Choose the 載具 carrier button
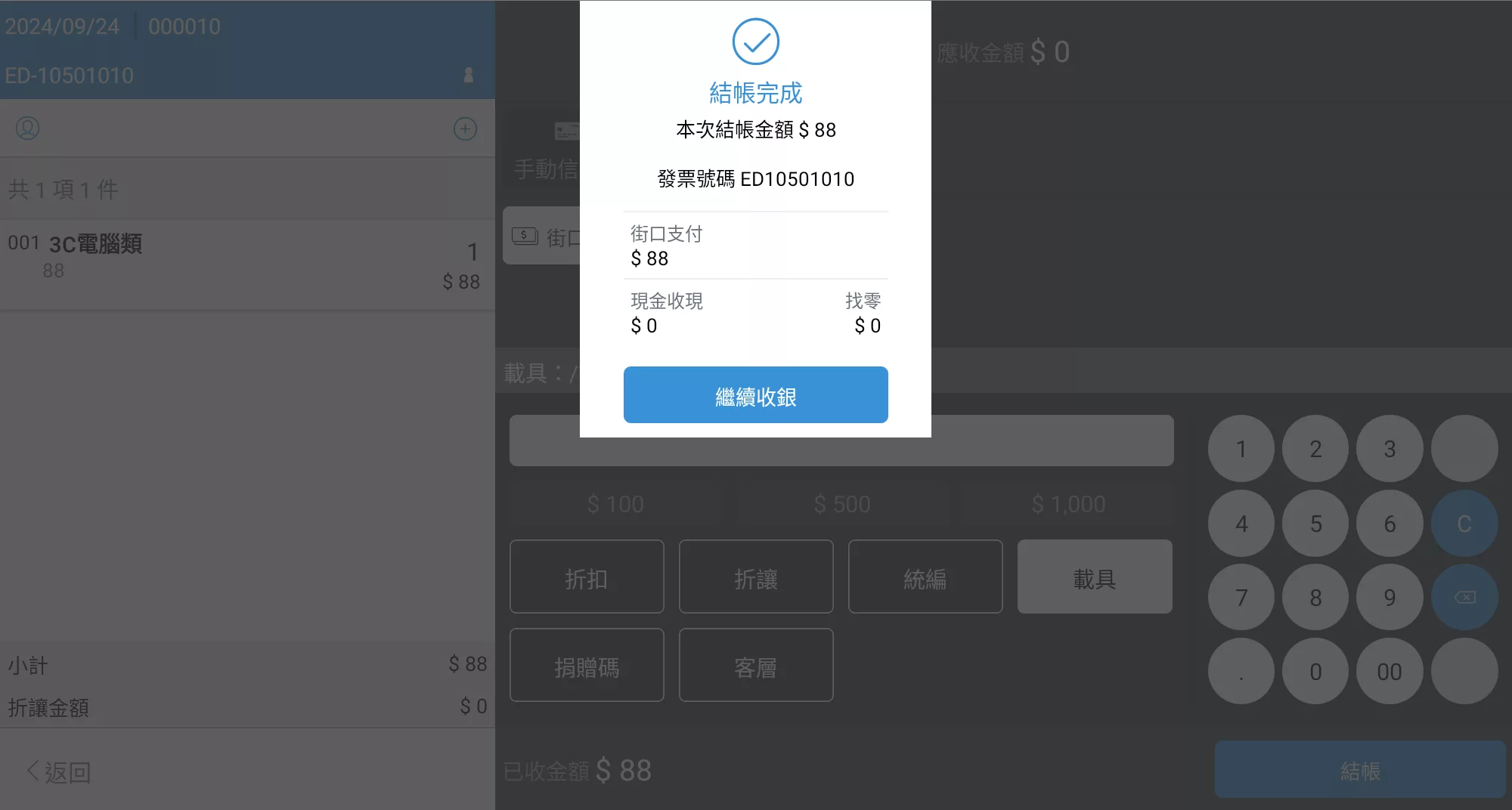The image size is (1512, 810). [1095, 577]
